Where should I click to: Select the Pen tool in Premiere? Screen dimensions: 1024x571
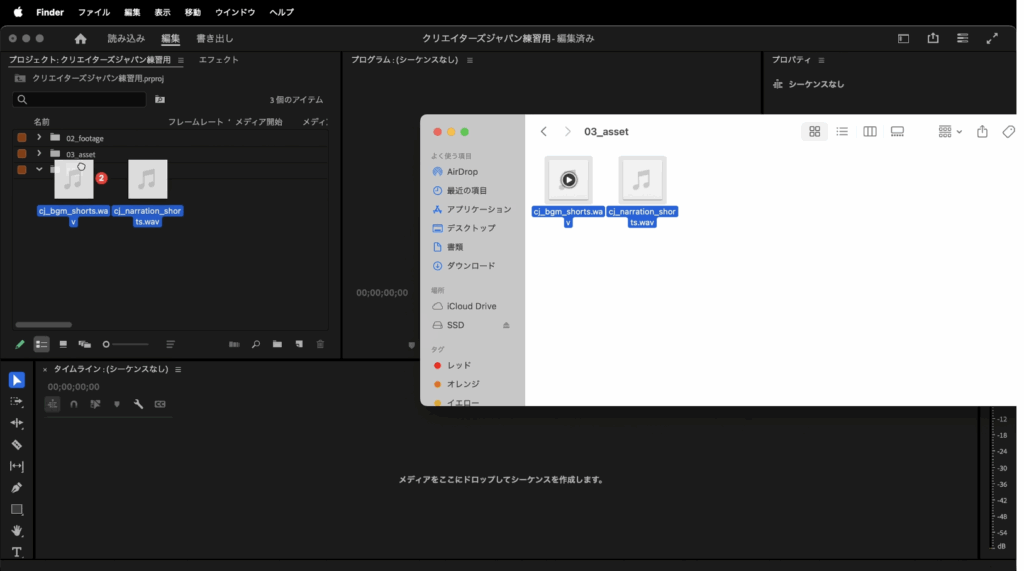(x=16, y=488)
